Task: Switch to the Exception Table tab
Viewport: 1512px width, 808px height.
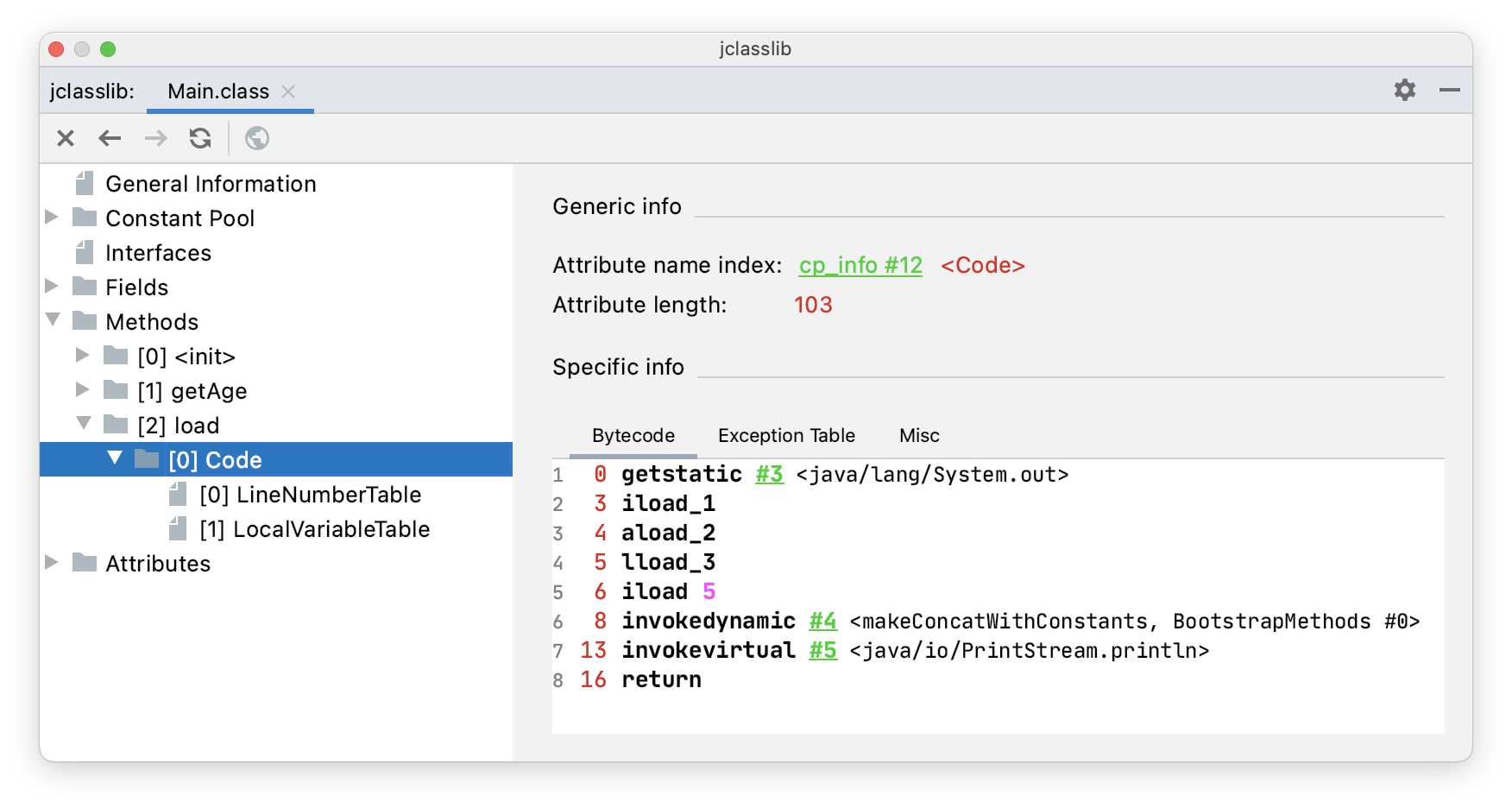Action: coord(786,436)
